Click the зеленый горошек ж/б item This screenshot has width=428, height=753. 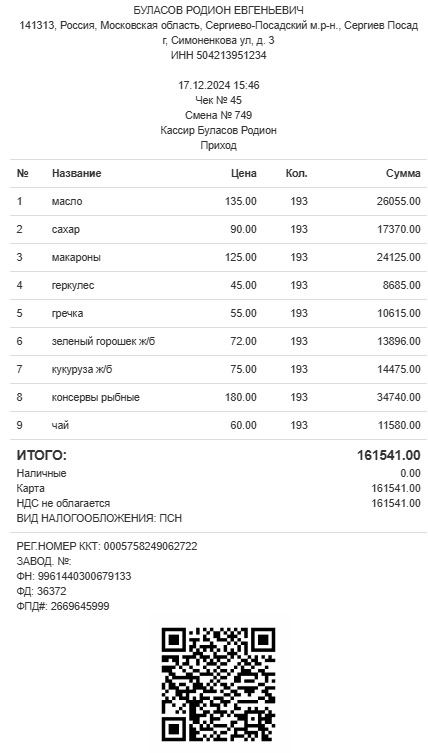(103, 341)
